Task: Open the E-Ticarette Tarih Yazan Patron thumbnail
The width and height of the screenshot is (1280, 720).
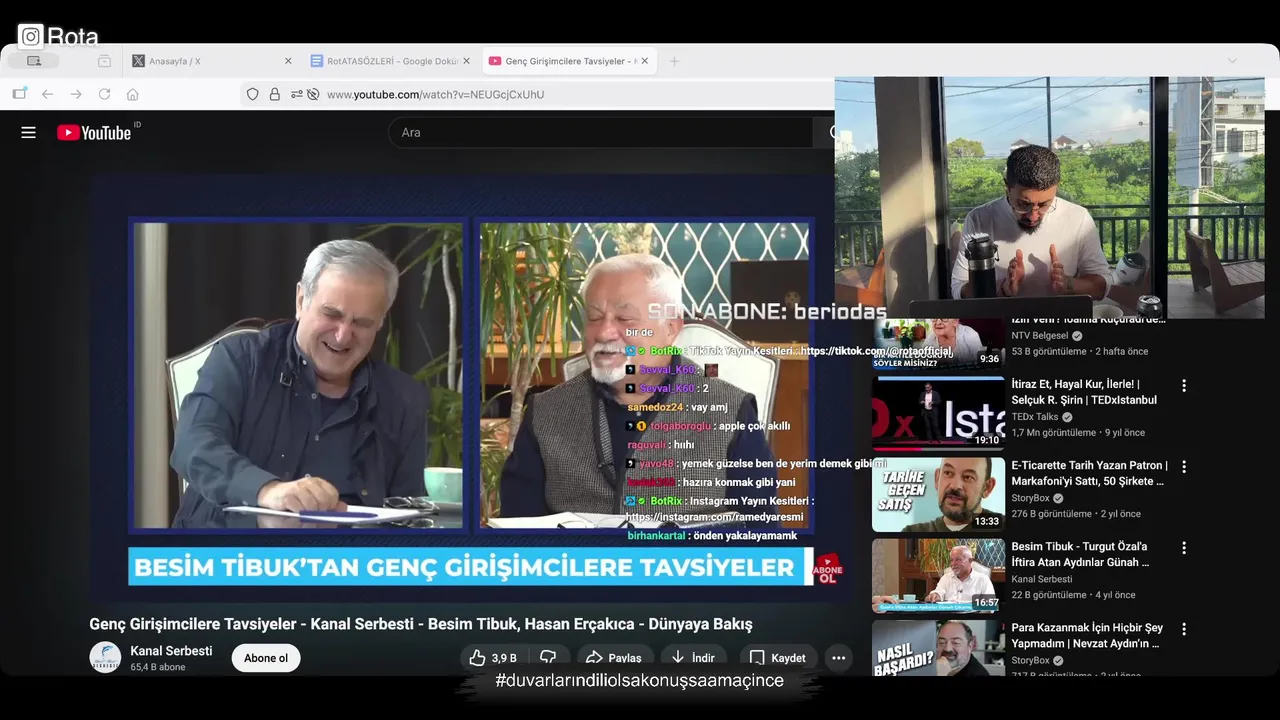Action: pos(938,494)
